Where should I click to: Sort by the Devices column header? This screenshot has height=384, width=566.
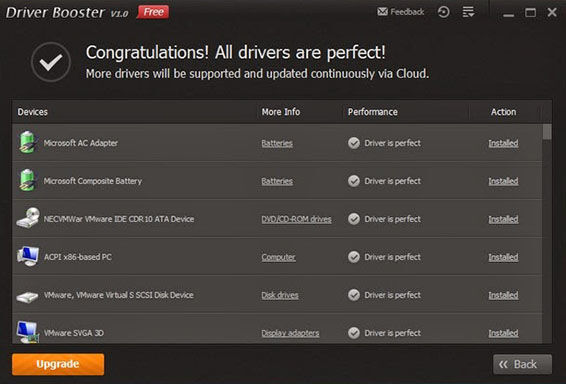coord(32,112)
